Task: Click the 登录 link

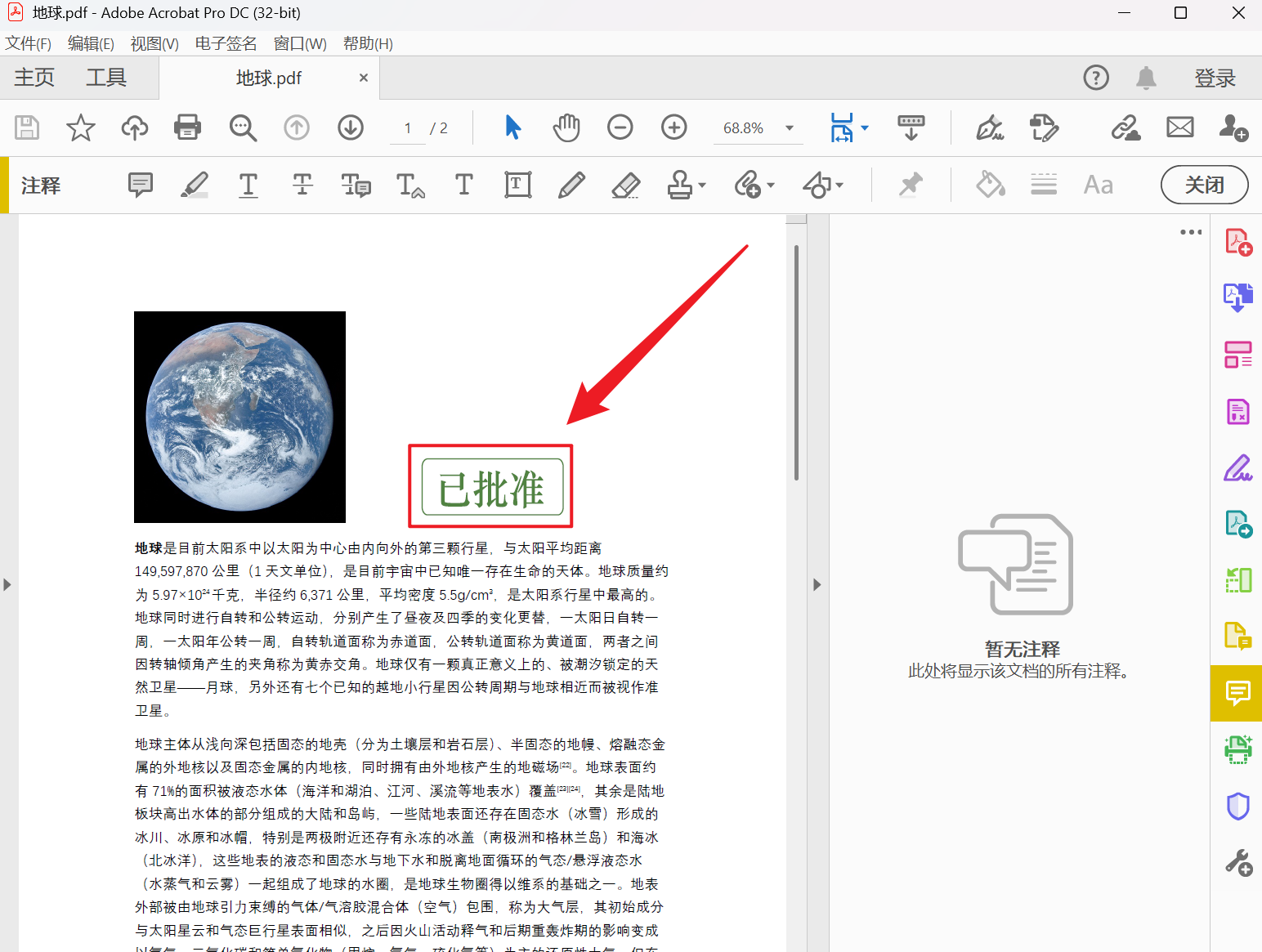Action: coord(1215,78)
